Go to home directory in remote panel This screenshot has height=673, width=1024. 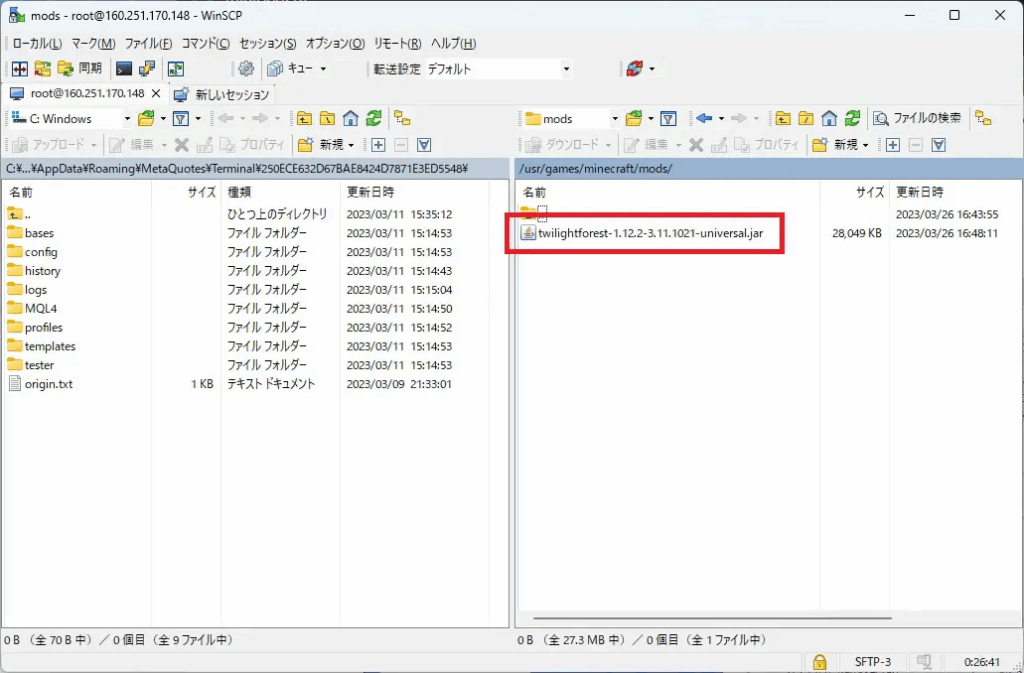829,118
